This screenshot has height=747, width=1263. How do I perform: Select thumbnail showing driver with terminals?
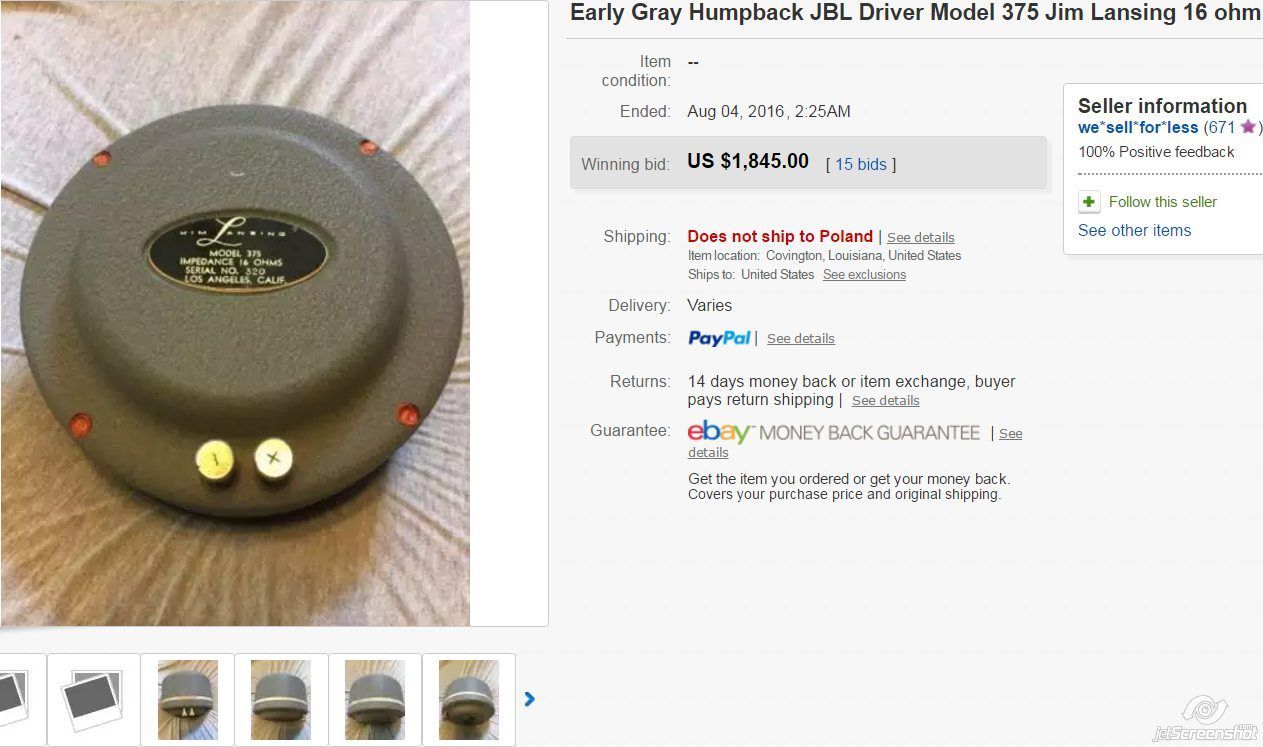187,700
